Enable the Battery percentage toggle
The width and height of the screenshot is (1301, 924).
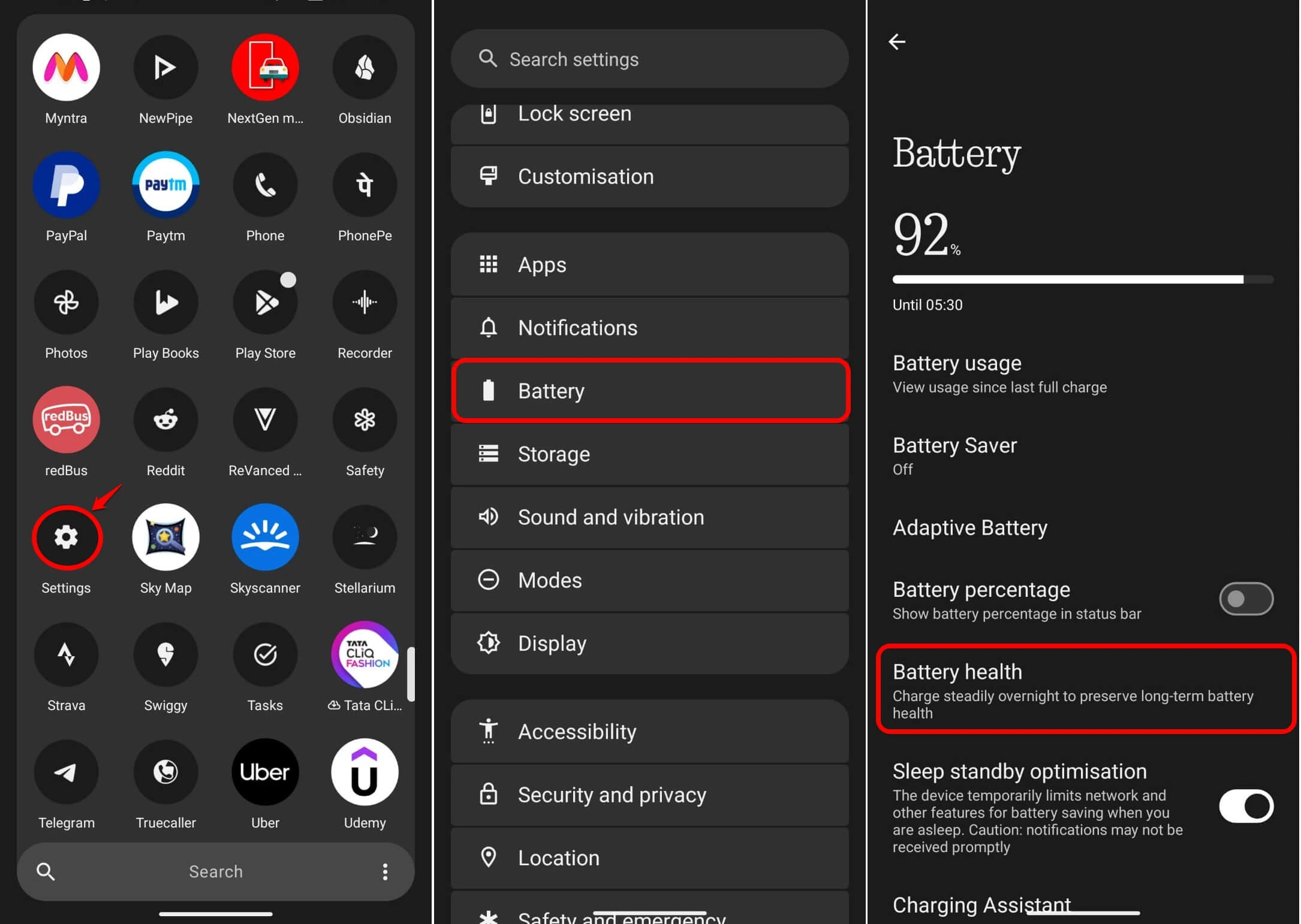[x=1246, y=599]
